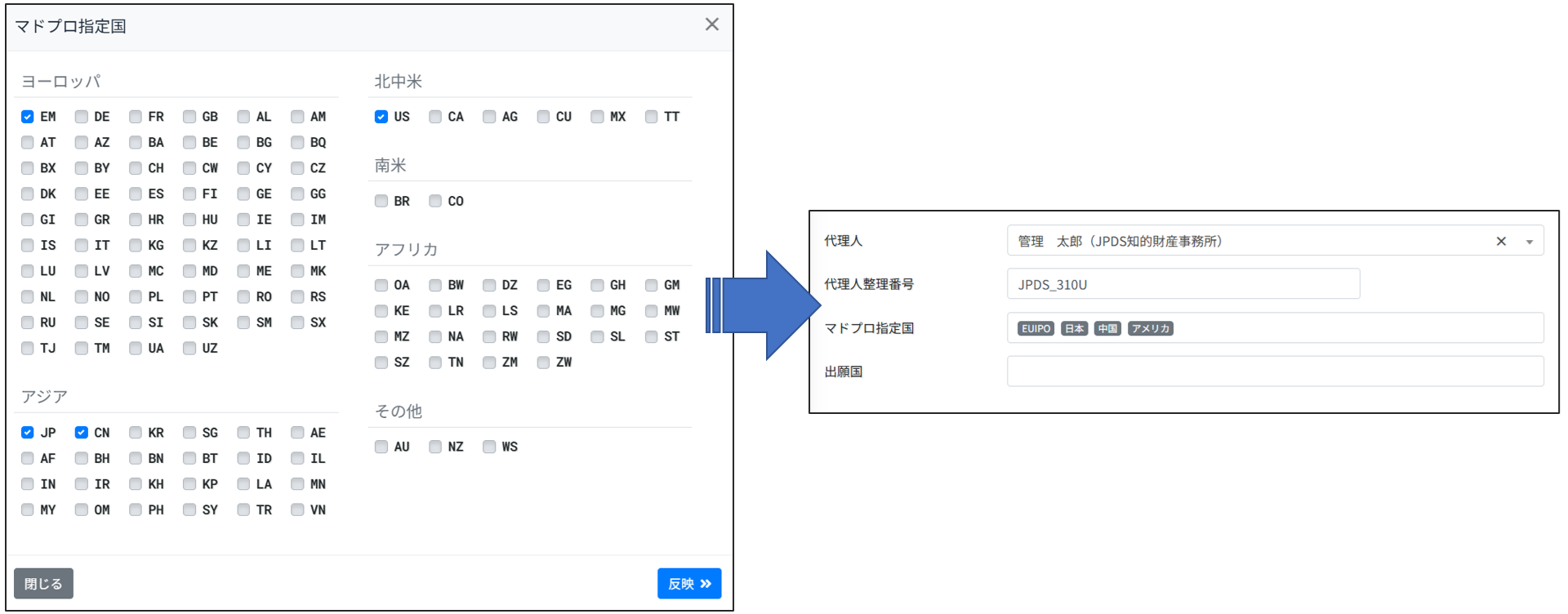Click the 日本 tag
1568x614 pixels.
click(x=1074, y=328)
